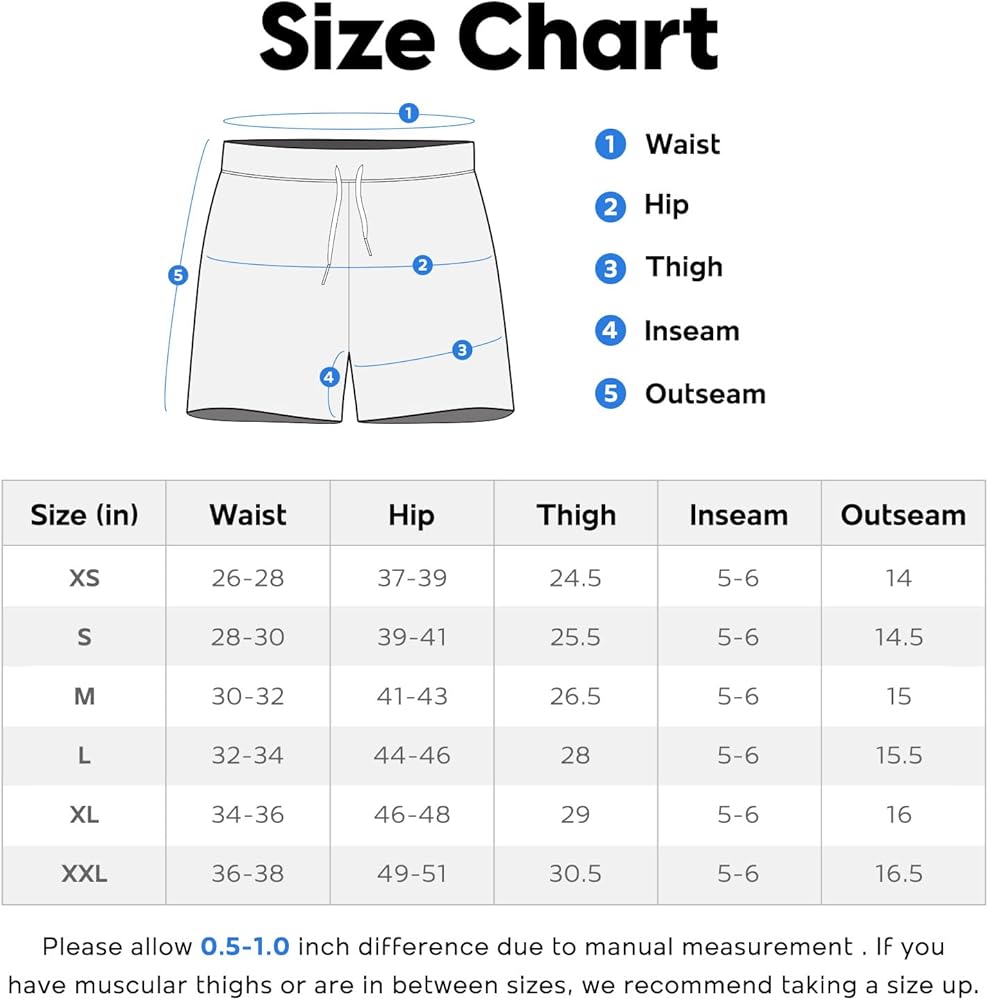Image resolution: width=988 pixels, height=1000 pixels.
Task: Select the Hip column header in the table
Action: 411,515
